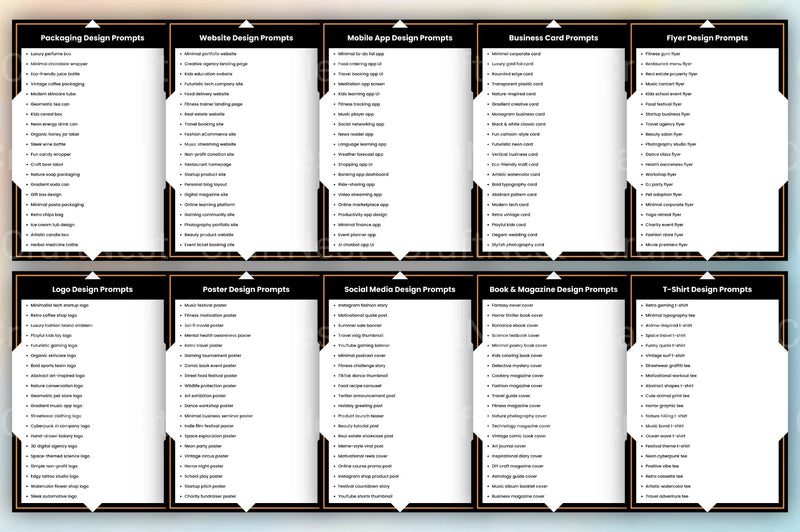800x532 pixels.
Task: Click the 'Business Card Prompts' heading
Action: click(x=553, y=38)
